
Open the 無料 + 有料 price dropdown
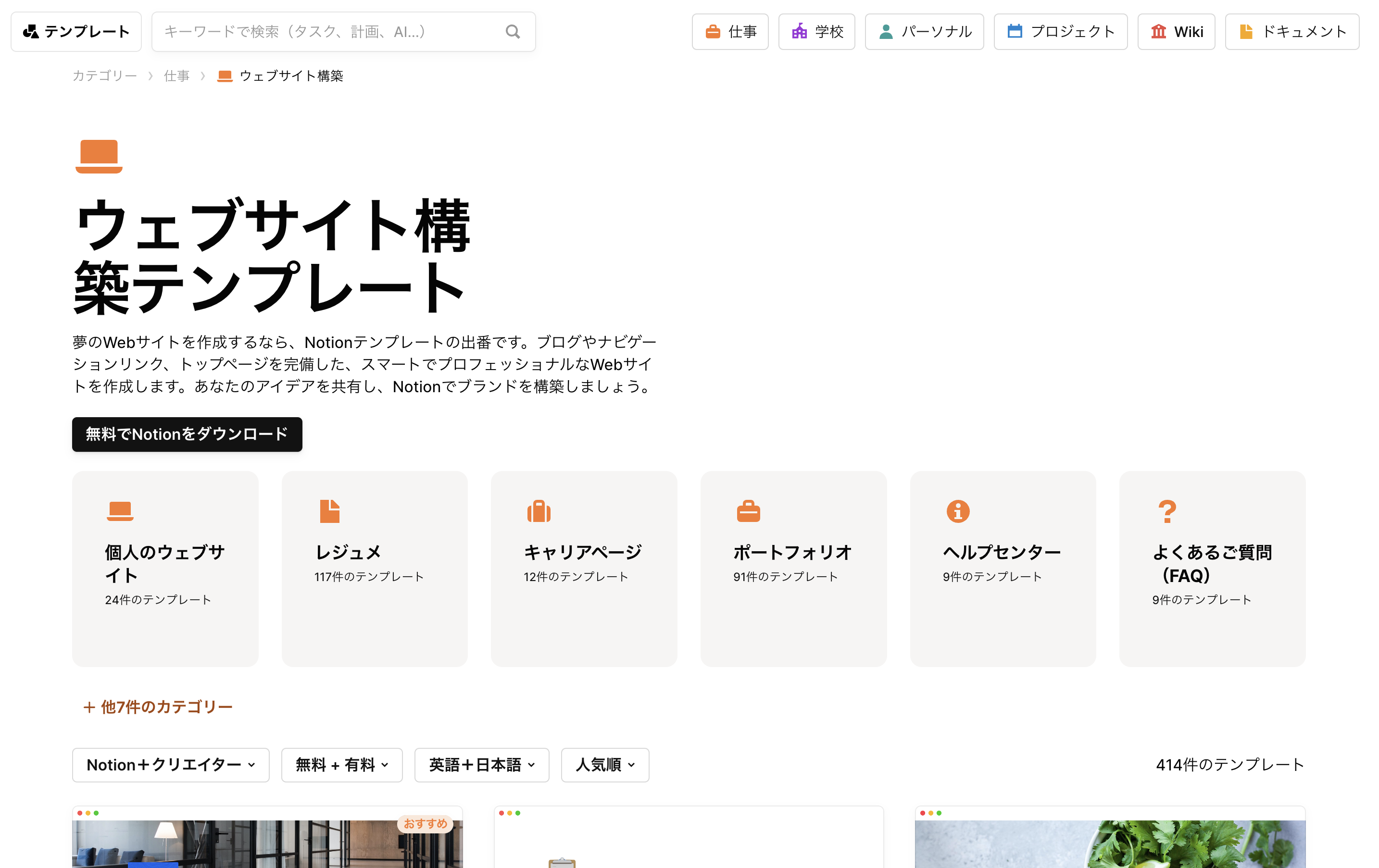(x=342, y=765)
